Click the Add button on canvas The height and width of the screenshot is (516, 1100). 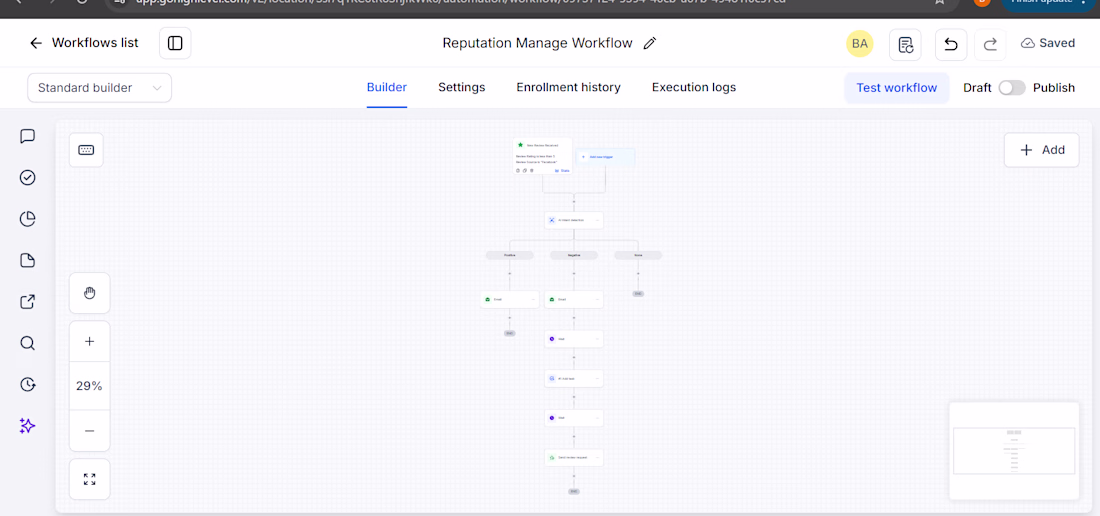(x=1042, y=150)
